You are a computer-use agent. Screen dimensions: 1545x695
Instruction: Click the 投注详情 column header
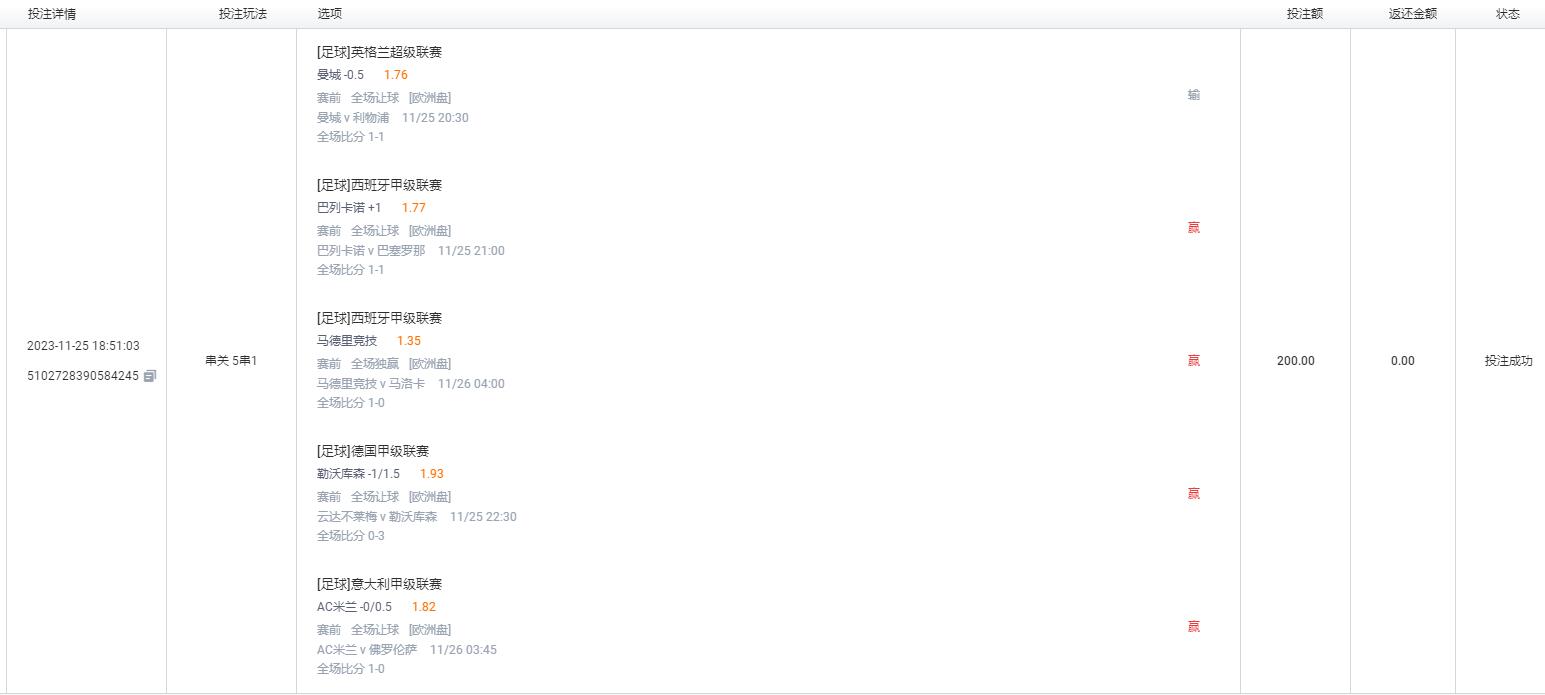click(x=51, y=14)
